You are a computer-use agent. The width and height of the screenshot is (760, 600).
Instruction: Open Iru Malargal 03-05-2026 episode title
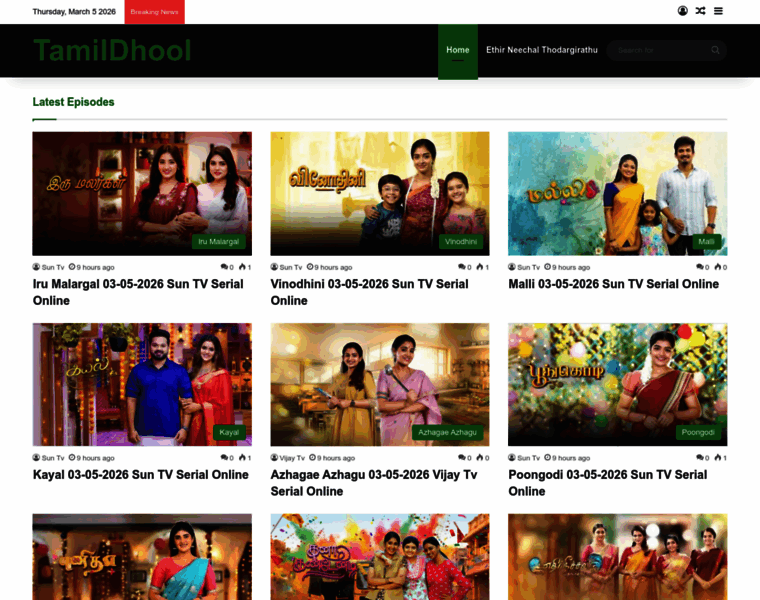click(x=138, y=292)
